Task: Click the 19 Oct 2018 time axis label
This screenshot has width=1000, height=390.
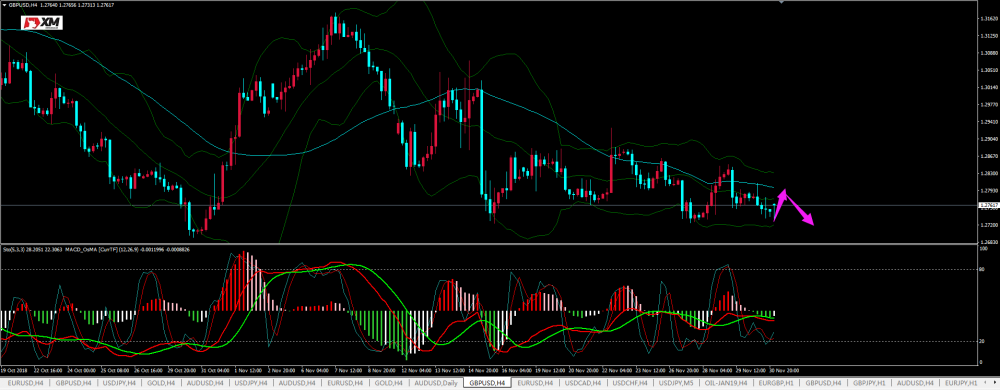Action: (x=14, y=370)
